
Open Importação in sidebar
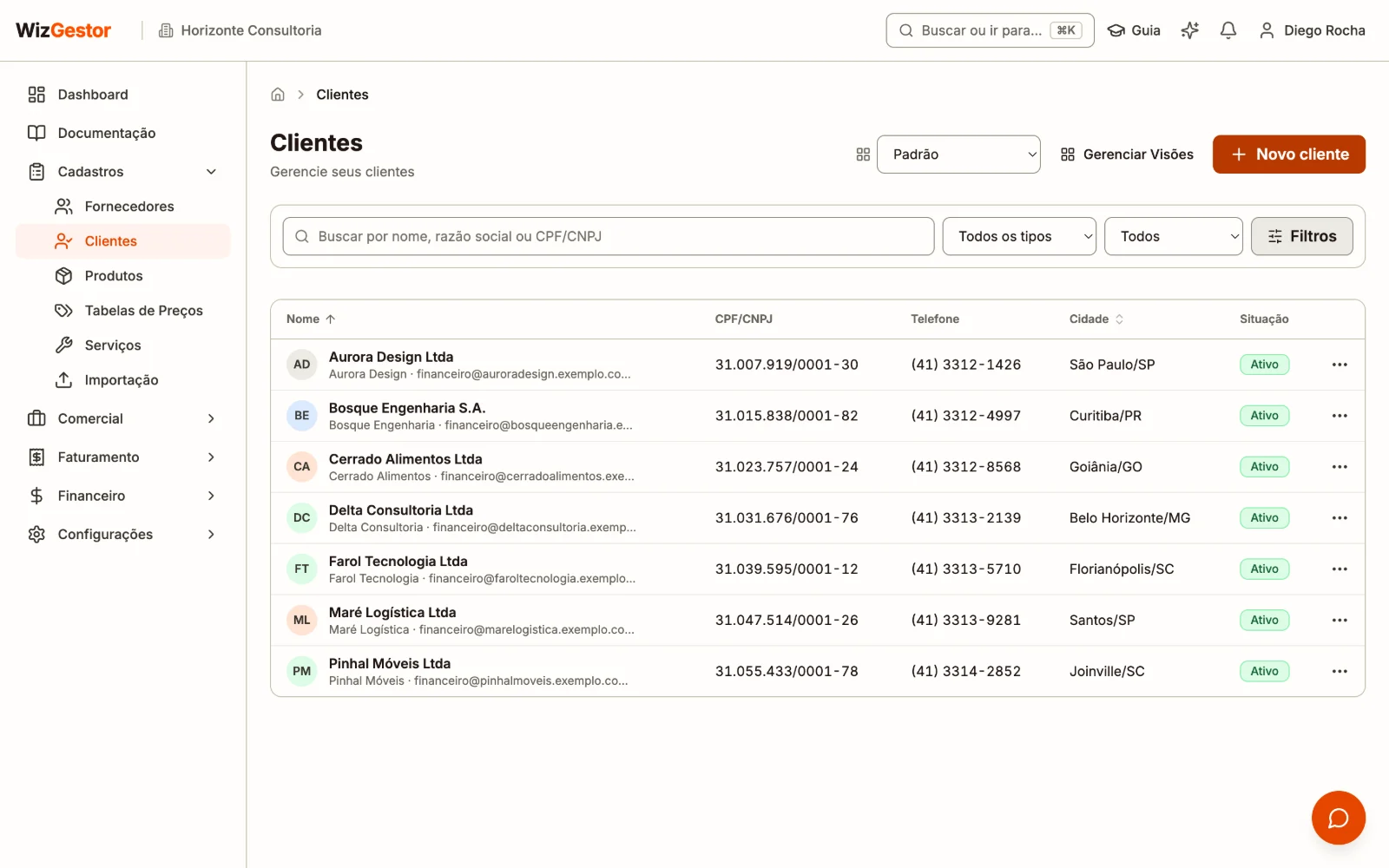(122, 380)
